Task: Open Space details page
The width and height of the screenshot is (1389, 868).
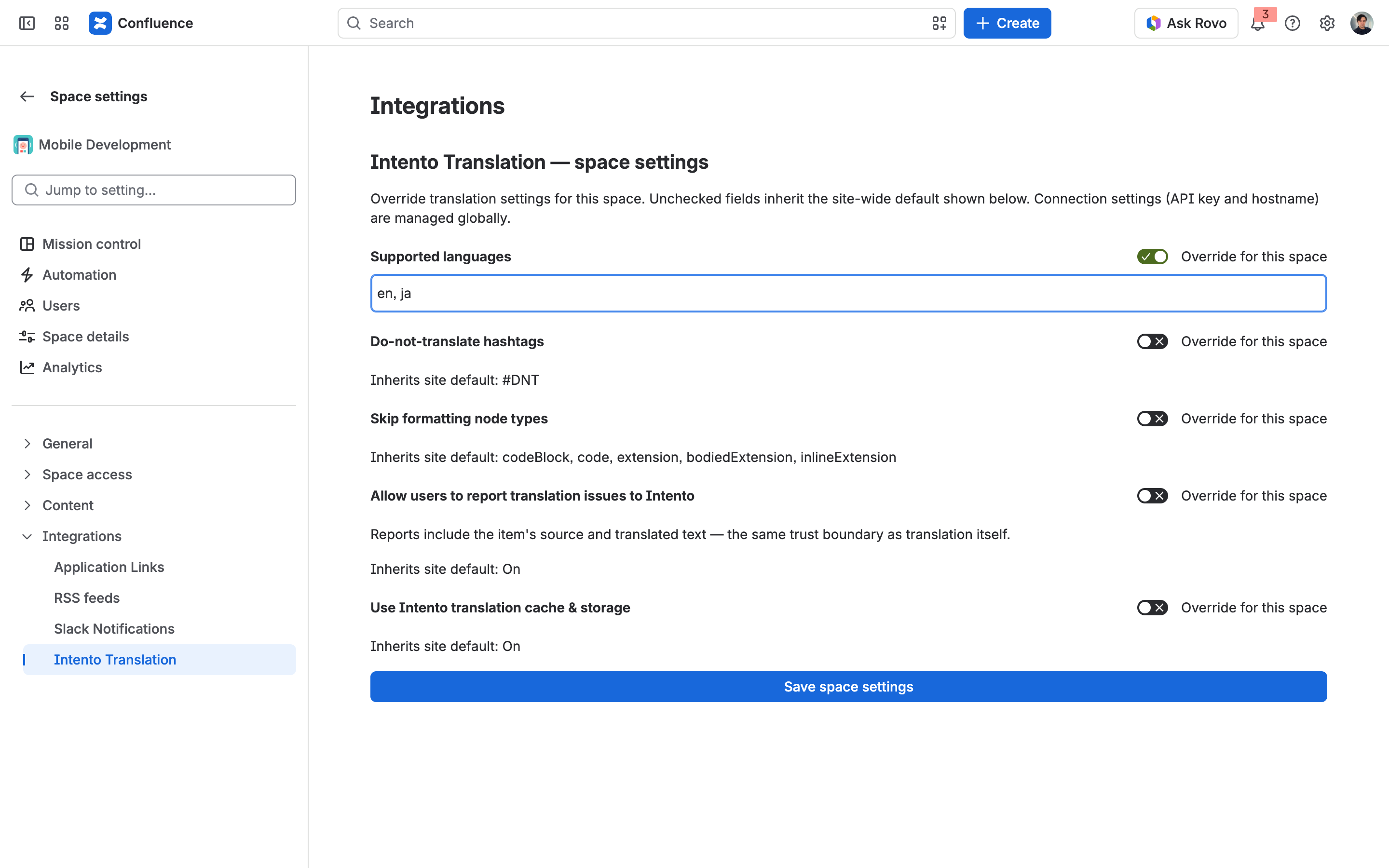Action: [x=154, y=337]
